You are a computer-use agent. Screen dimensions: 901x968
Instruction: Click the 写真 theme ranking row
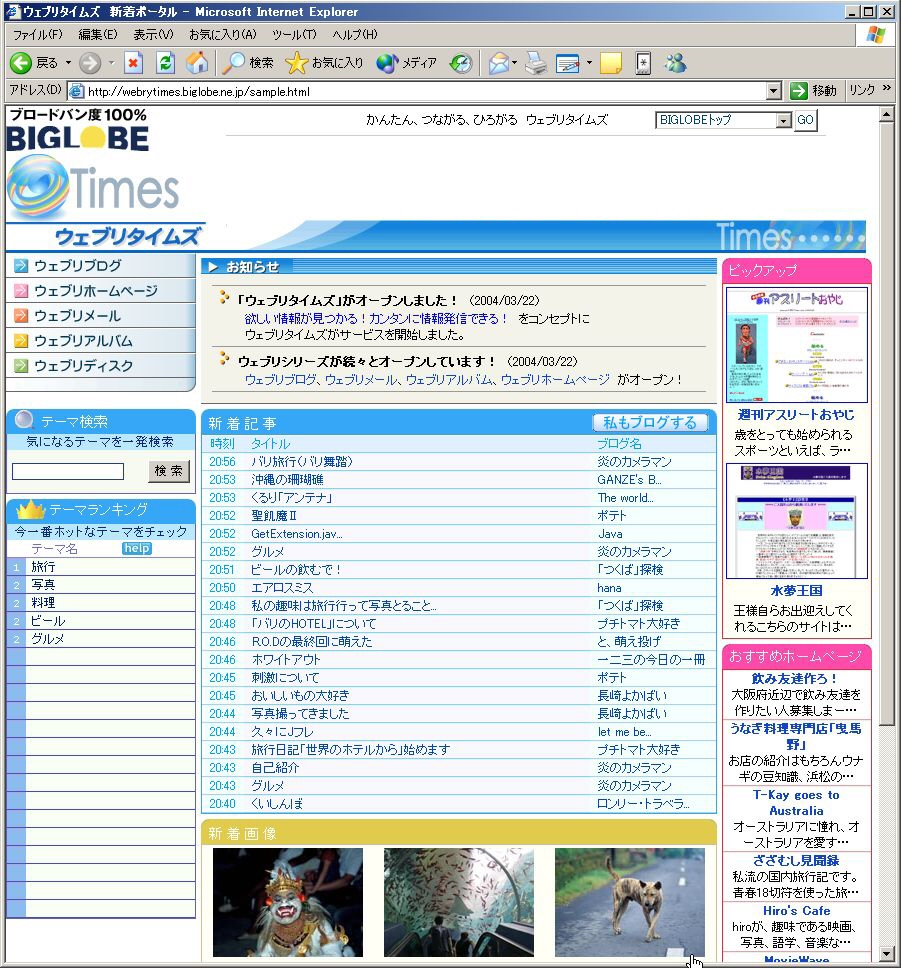pyautogui.click(x=101, y=585)
